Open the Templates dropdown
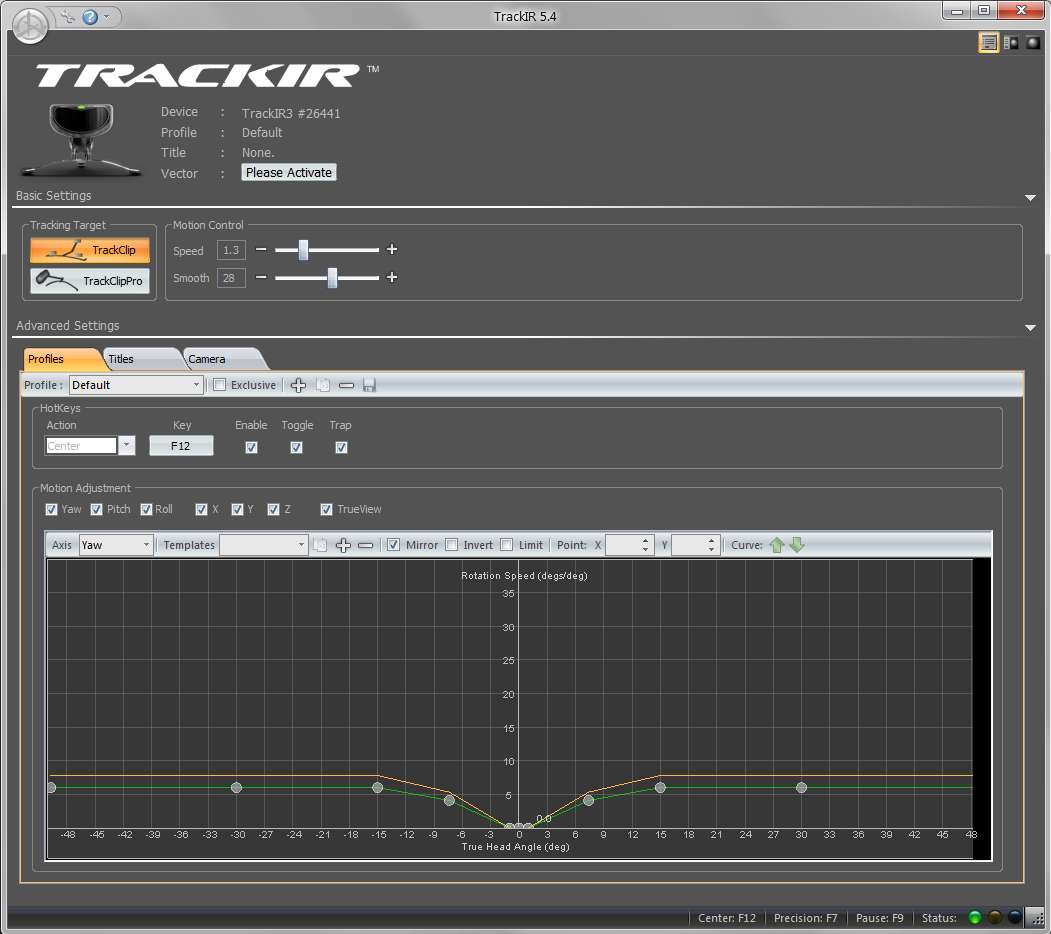 pos(263,545)
